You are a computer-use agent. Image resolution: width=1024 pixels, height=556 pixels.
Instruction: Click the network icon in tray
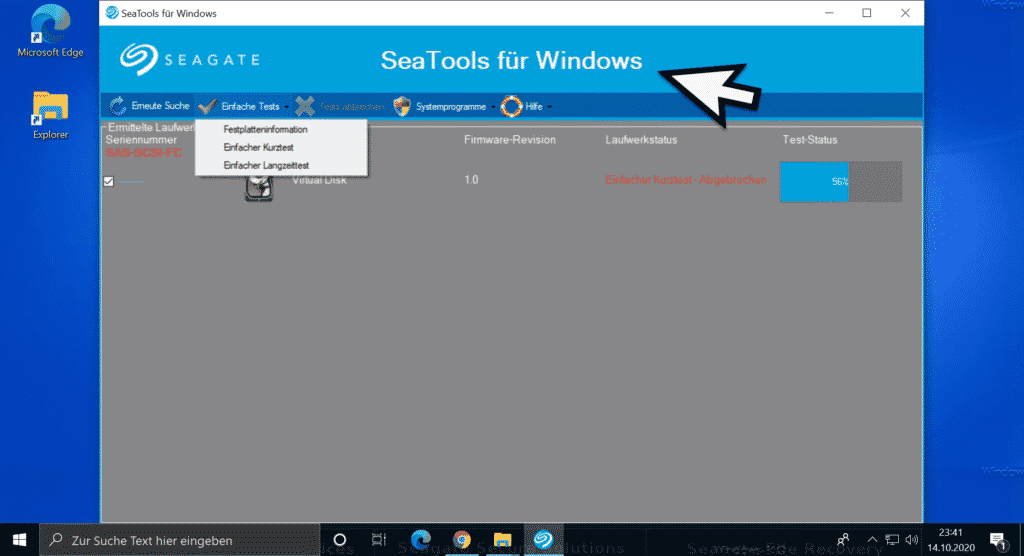tap(892, 540)
